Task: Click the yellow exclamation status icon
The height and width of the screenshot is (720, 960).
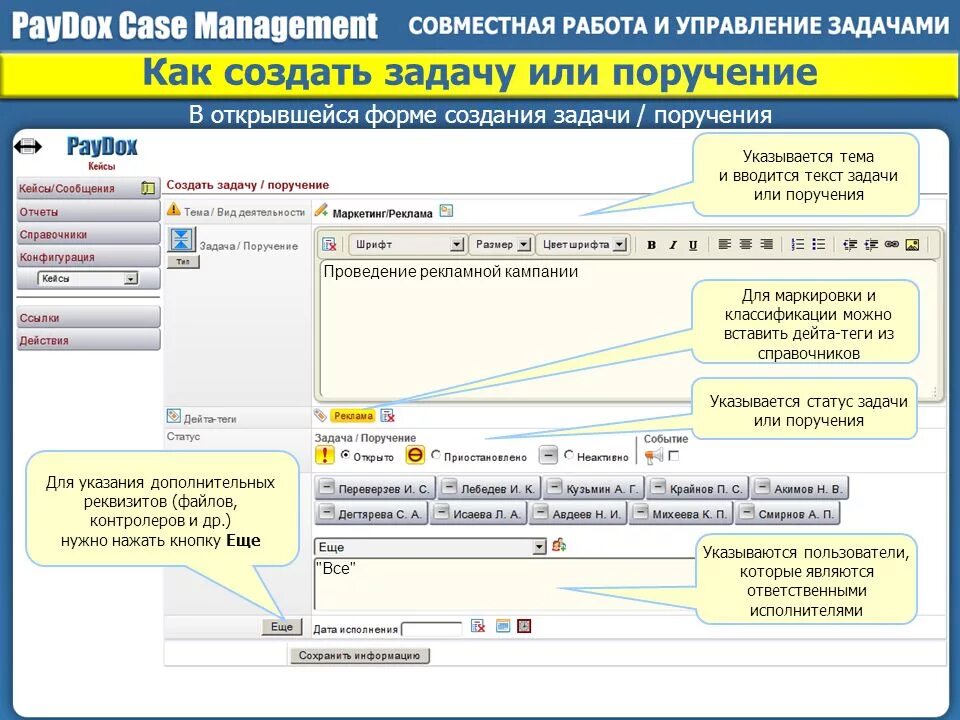Action: (324, 455)
